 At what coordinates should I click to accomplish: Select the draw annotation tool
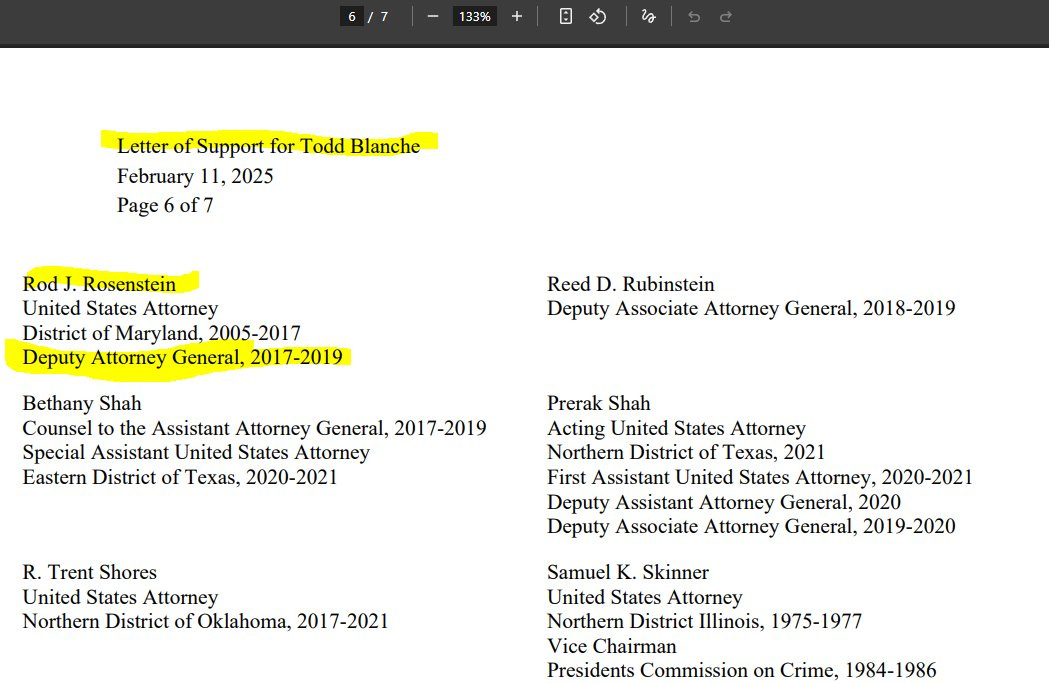coord(648,17)
